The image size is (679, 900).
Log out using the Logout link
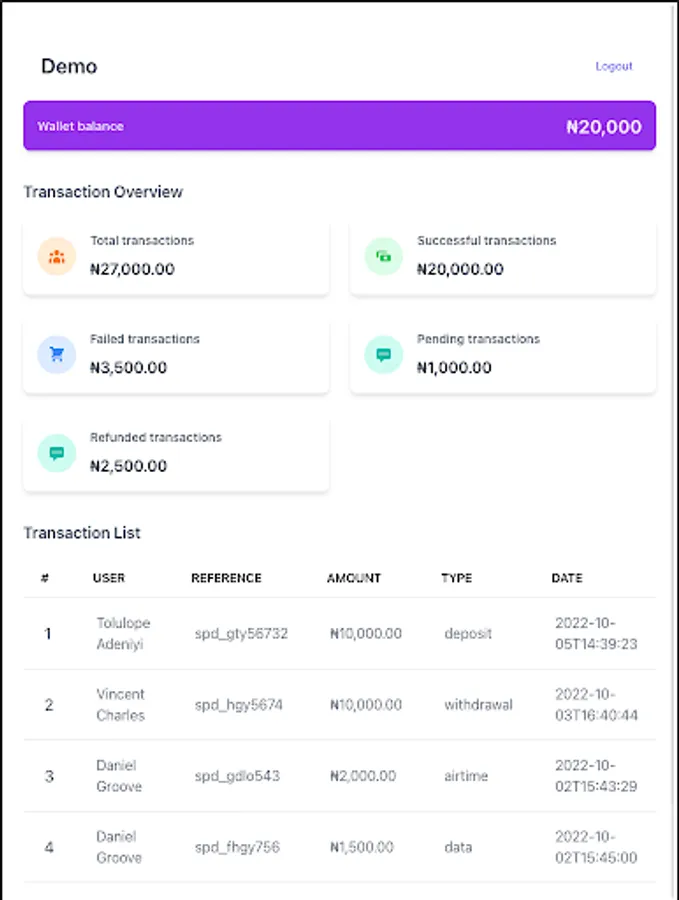(x=614, y=66)
